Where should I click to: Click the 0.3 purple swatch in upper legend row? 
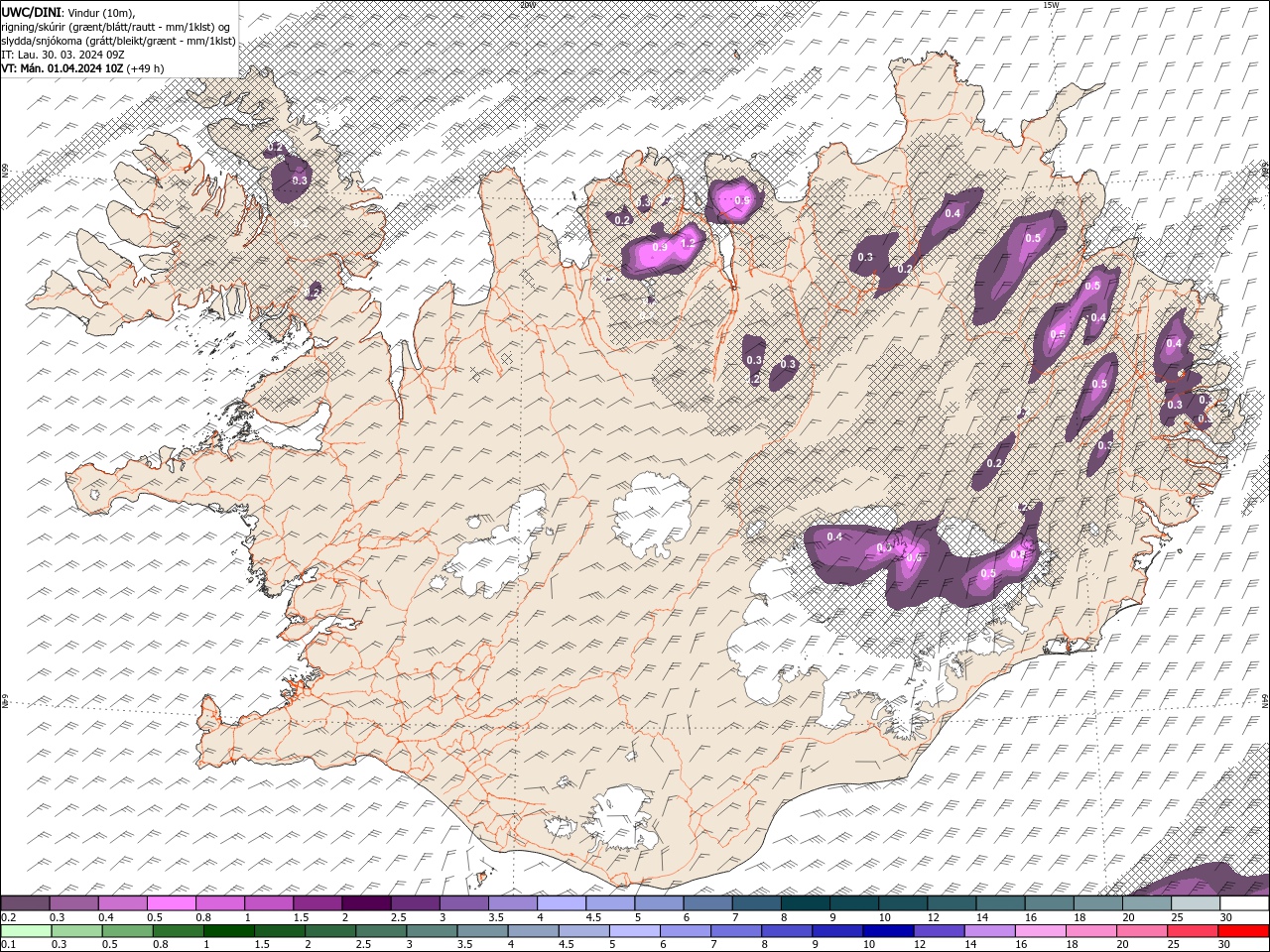click(74, 903)
